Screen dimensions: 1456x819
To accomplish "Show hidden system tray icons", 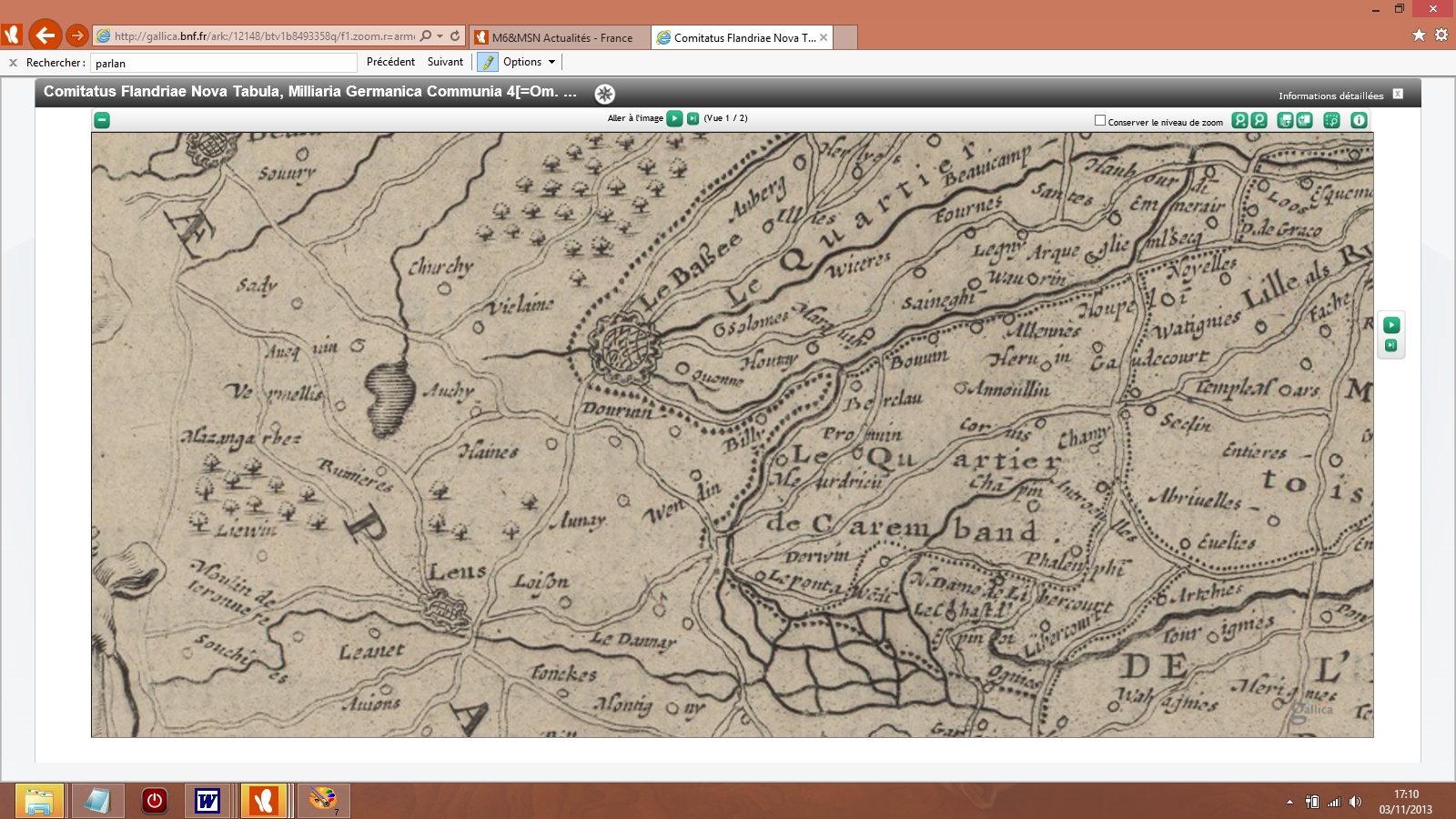I will [1289, 802].
